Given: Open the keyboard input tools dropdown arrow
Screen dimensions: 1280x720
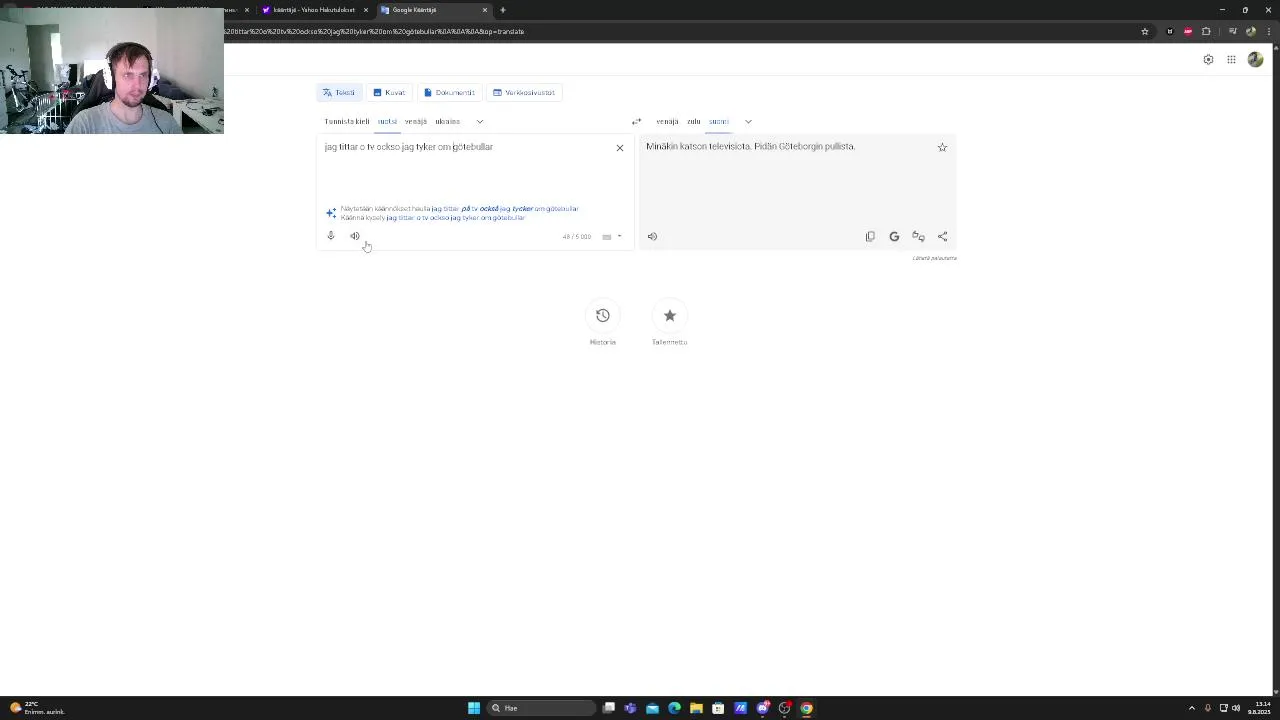Looking at the screenshot, I should [619, 237].
